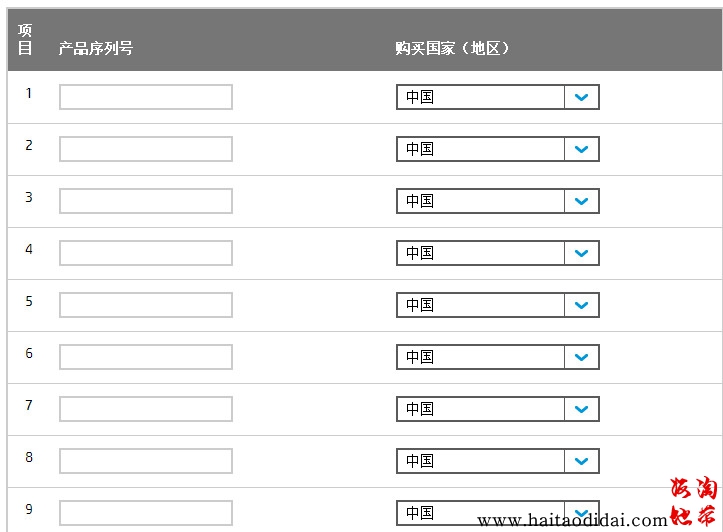This screenshot has height=532, width=723.
Task: Click the blue chevron icon in row 5
Action: click(x=581, y=305)
